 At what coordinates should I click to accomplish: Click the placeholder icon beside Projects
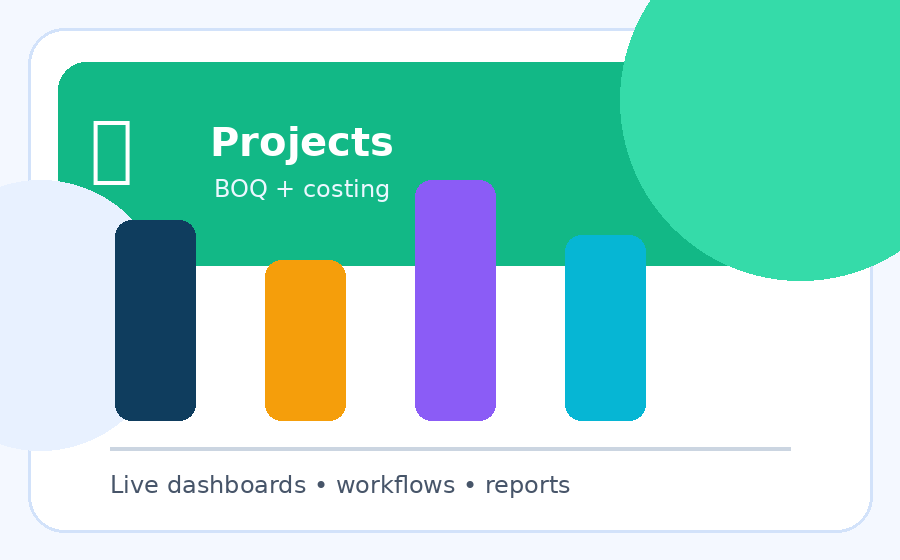point(112,153)
